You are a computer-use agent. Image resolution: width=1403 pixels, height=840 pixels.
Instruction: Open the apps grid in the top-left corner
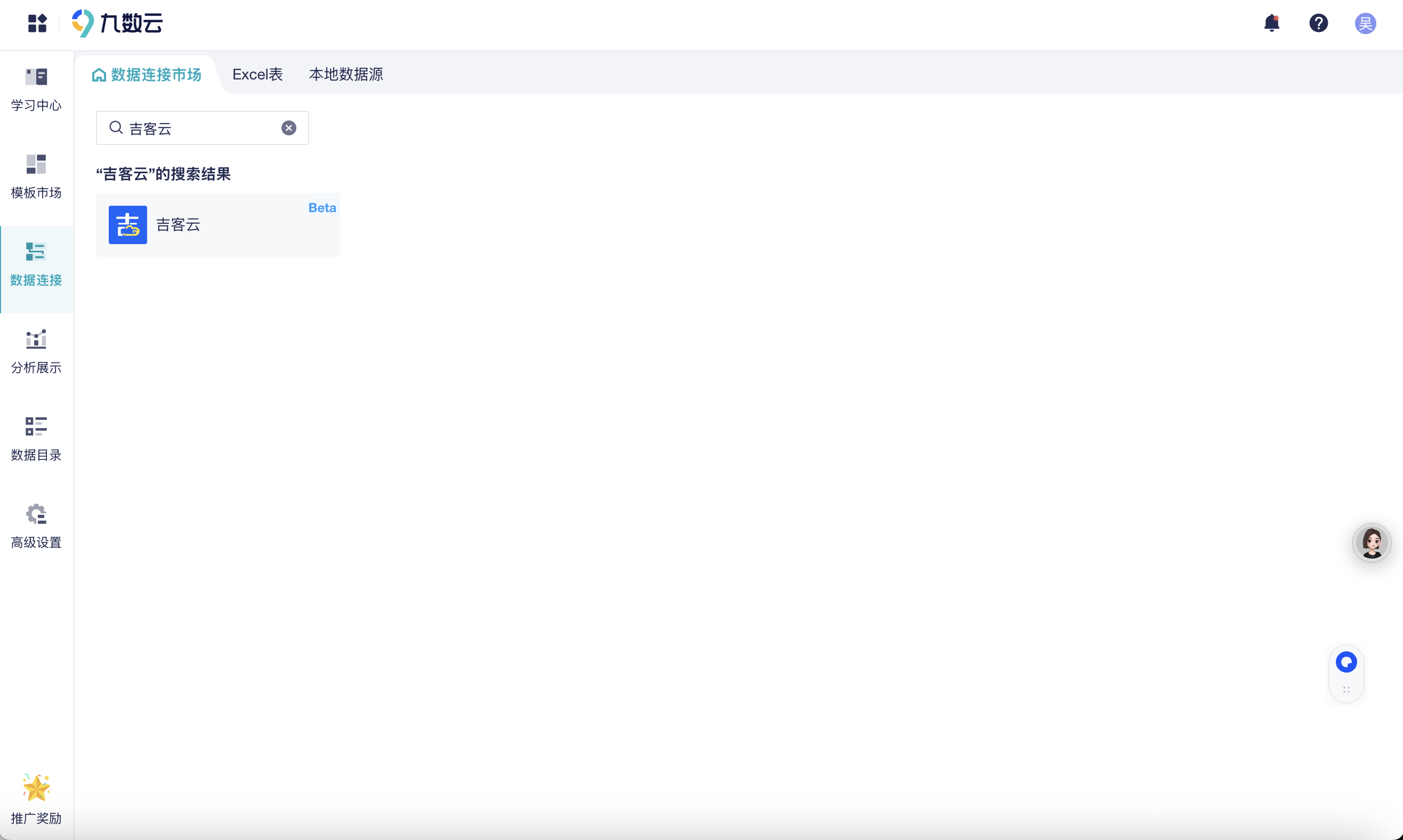36,22
